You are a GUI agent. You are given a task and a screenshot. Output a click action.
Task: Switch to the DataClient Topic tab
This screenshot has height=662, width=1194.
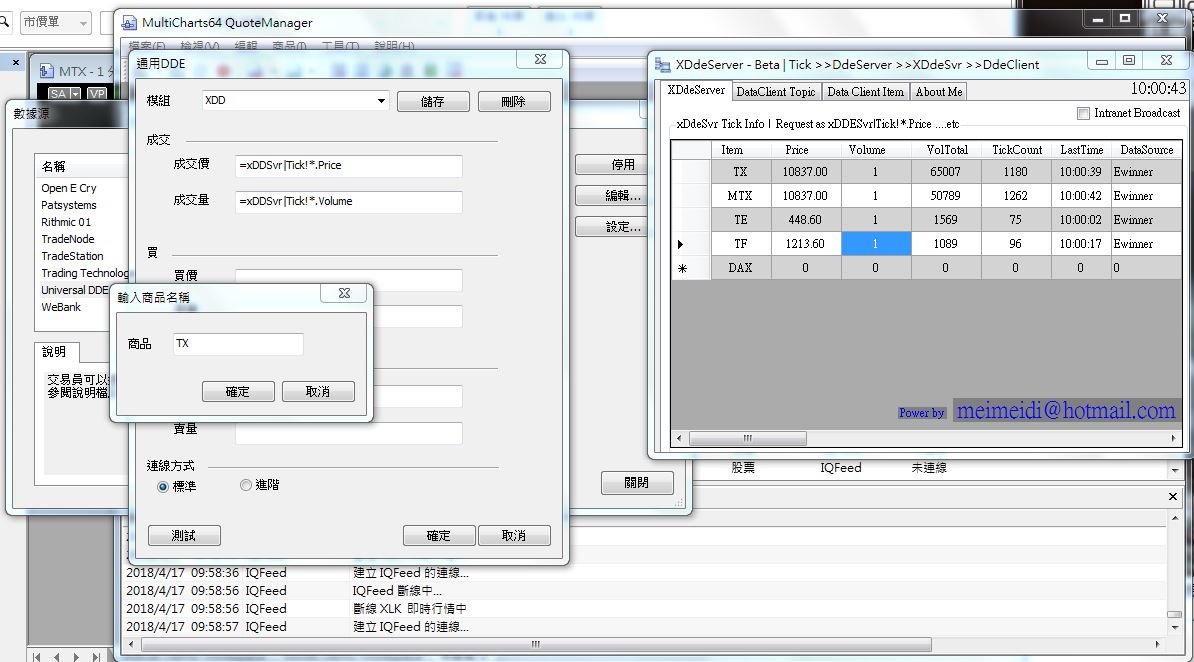(775, 91)
